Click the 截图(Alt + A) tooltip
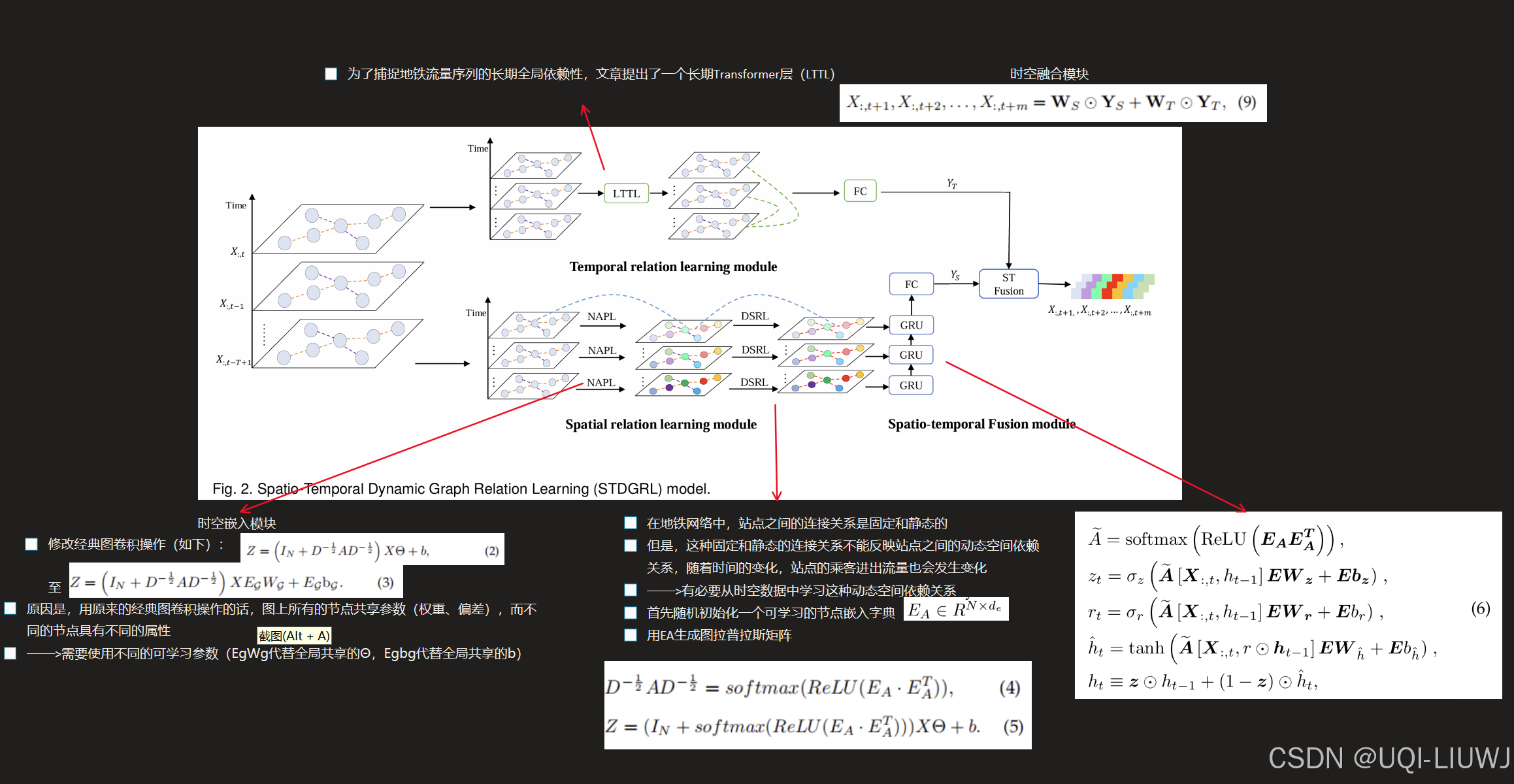Image resolution: width=1514 pixels, height=784 pixels. [294, 636]
